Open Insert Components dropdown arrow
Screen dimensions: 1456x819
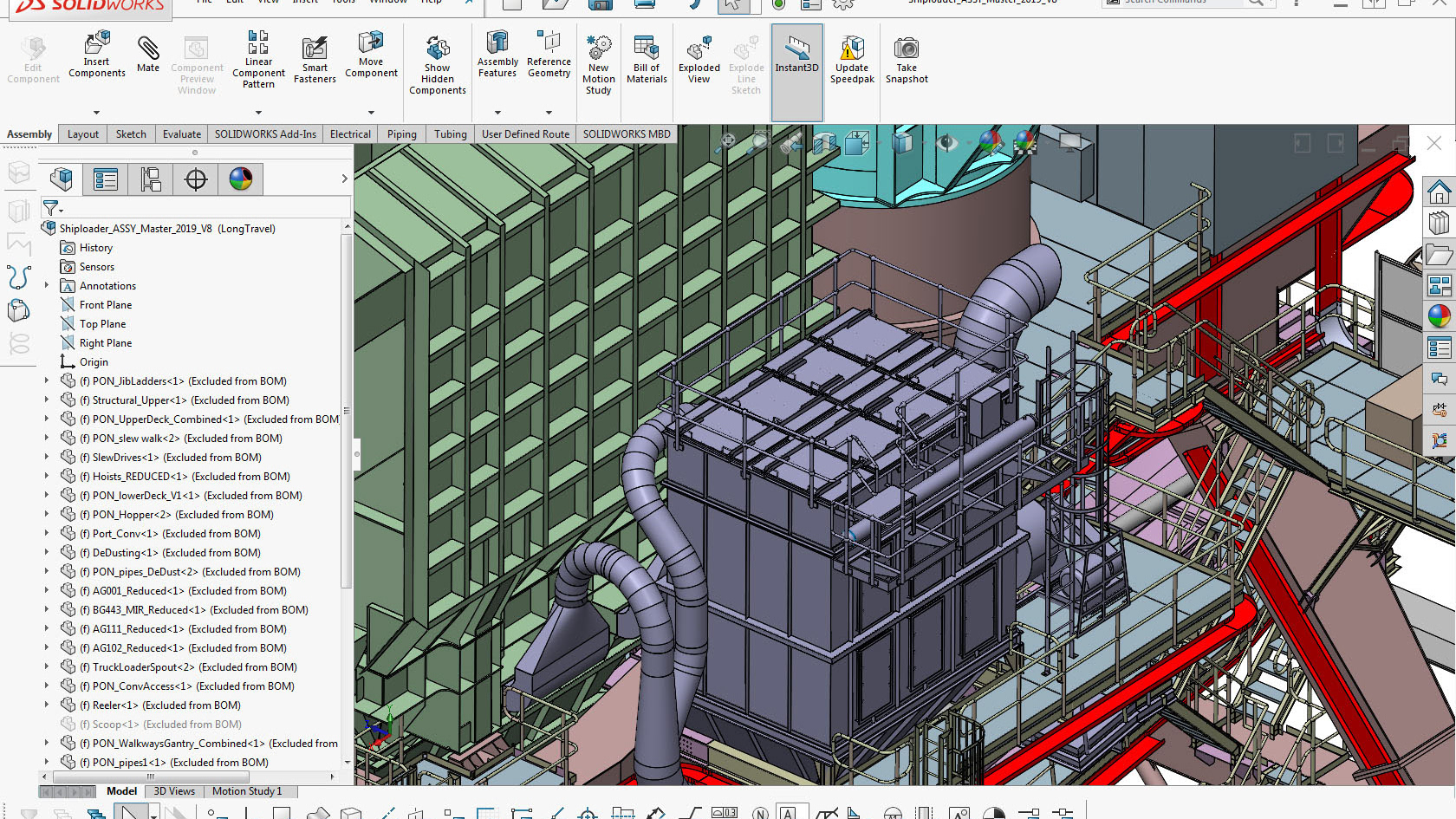pyautogui.click(x=96, y=112)
